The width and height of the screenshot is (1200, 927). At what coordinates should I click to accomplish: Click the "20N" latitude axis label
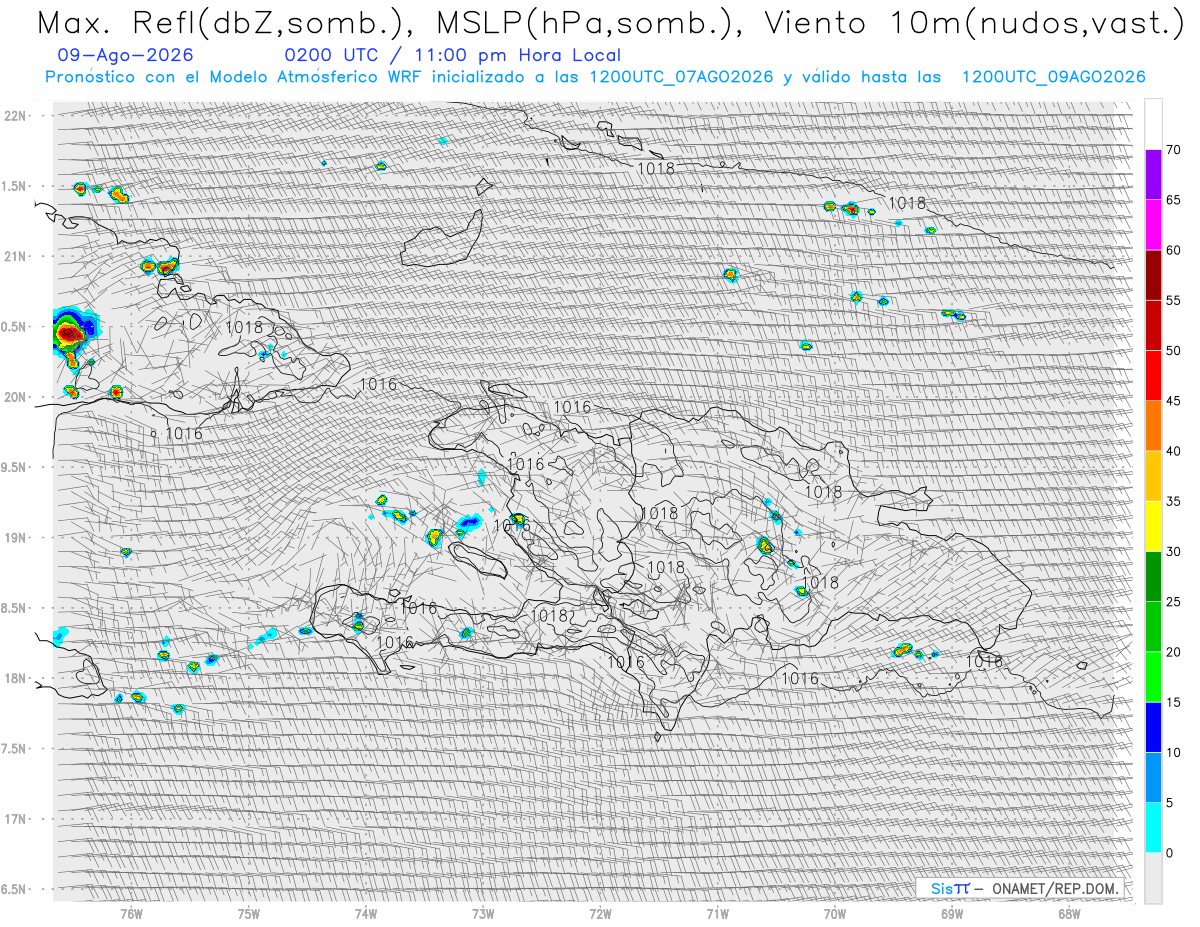point(15,397)
